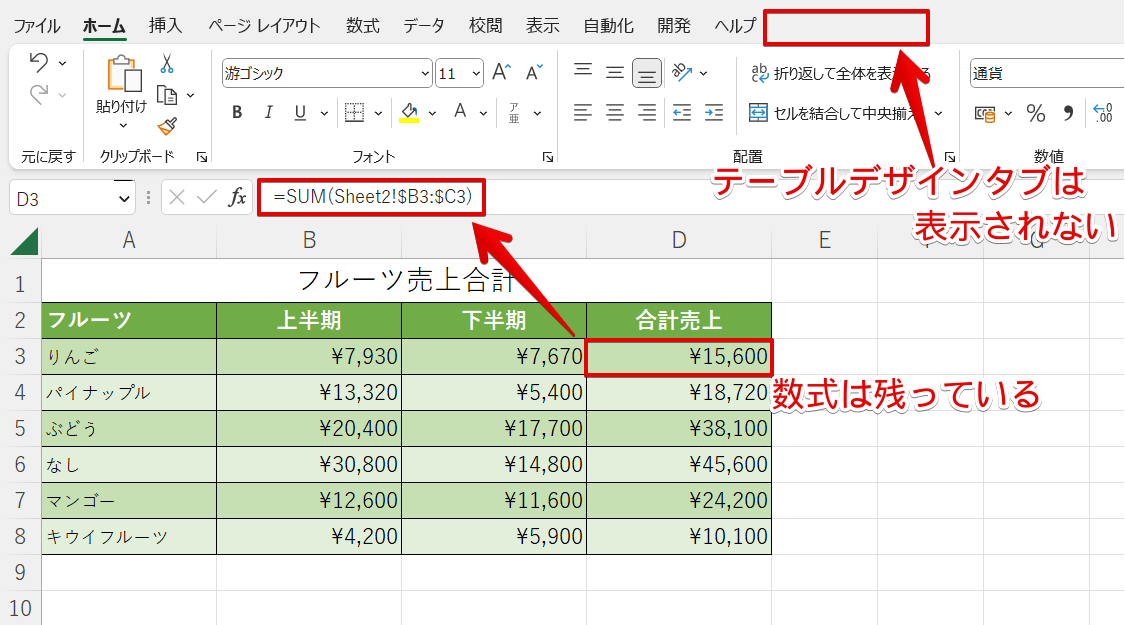Click Select All corner triangle
The width and height of the screenshot is (1125, 625).
(25, 241)
